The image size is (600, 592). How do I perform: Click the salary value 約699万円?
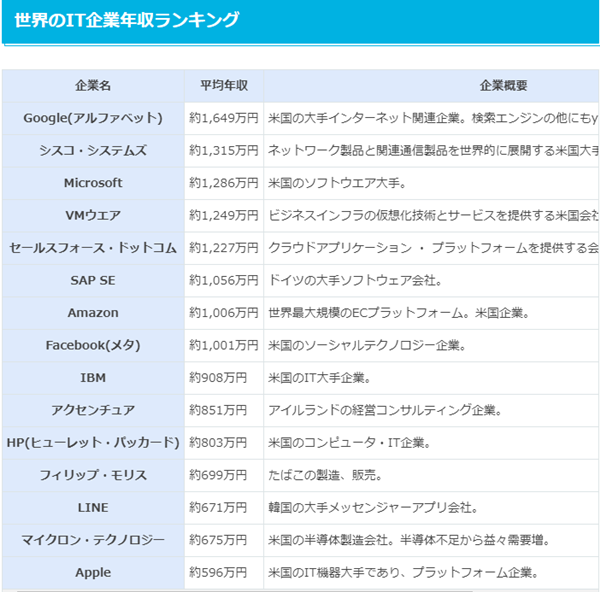click(x=218, y=475)
